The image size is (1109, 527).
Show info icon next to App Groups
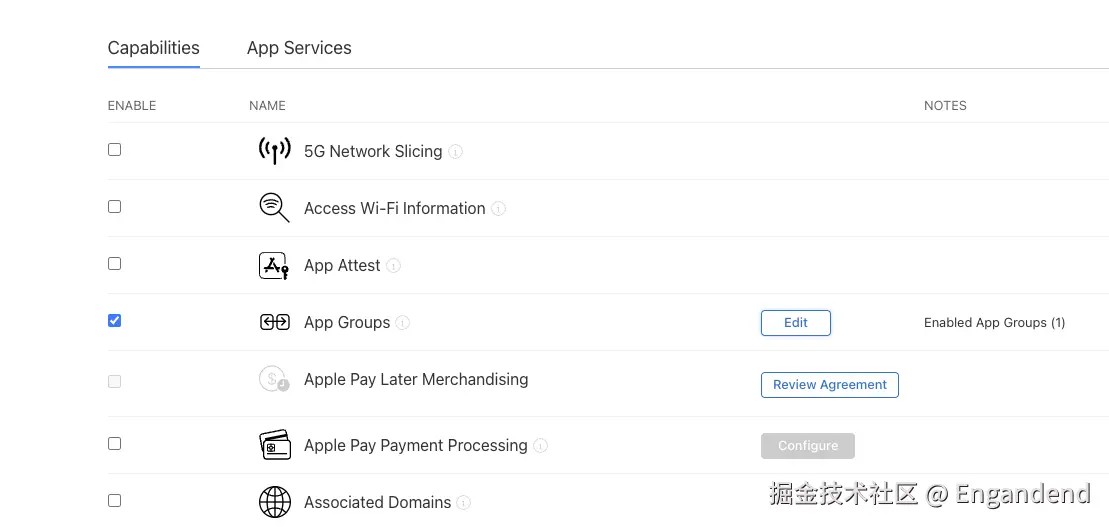click(403, 323)
